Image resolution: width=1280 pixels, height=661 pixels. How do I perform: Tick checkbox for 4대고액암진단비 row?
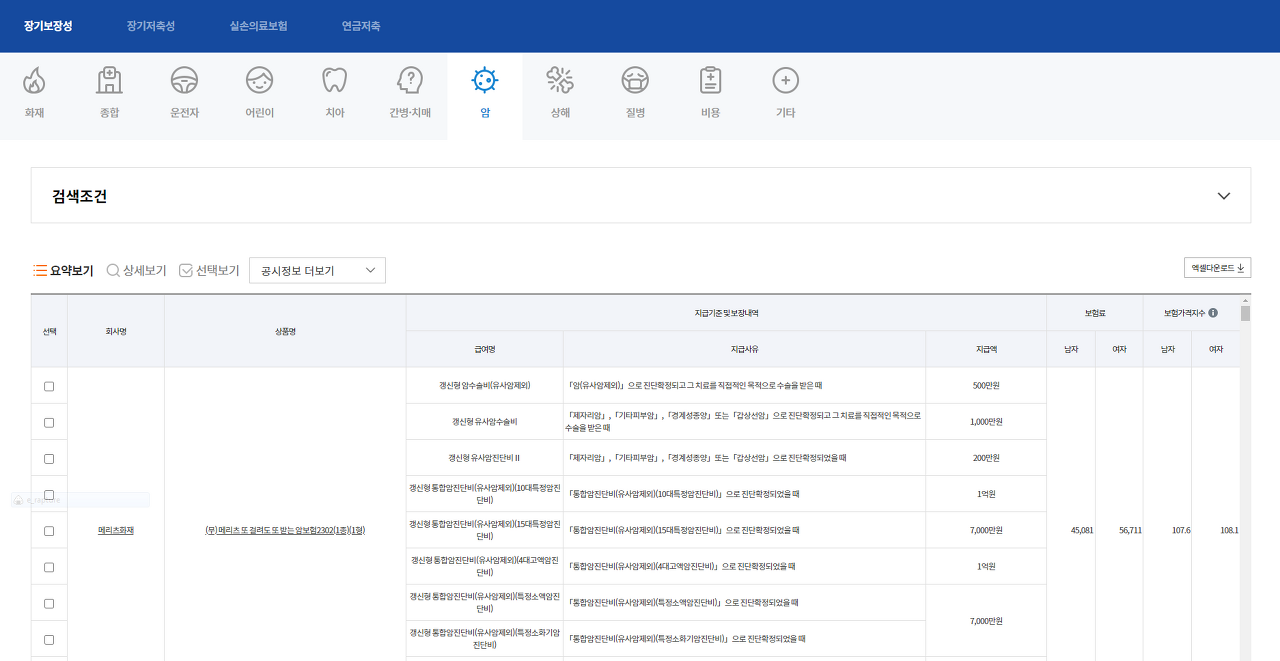(49, 567)
